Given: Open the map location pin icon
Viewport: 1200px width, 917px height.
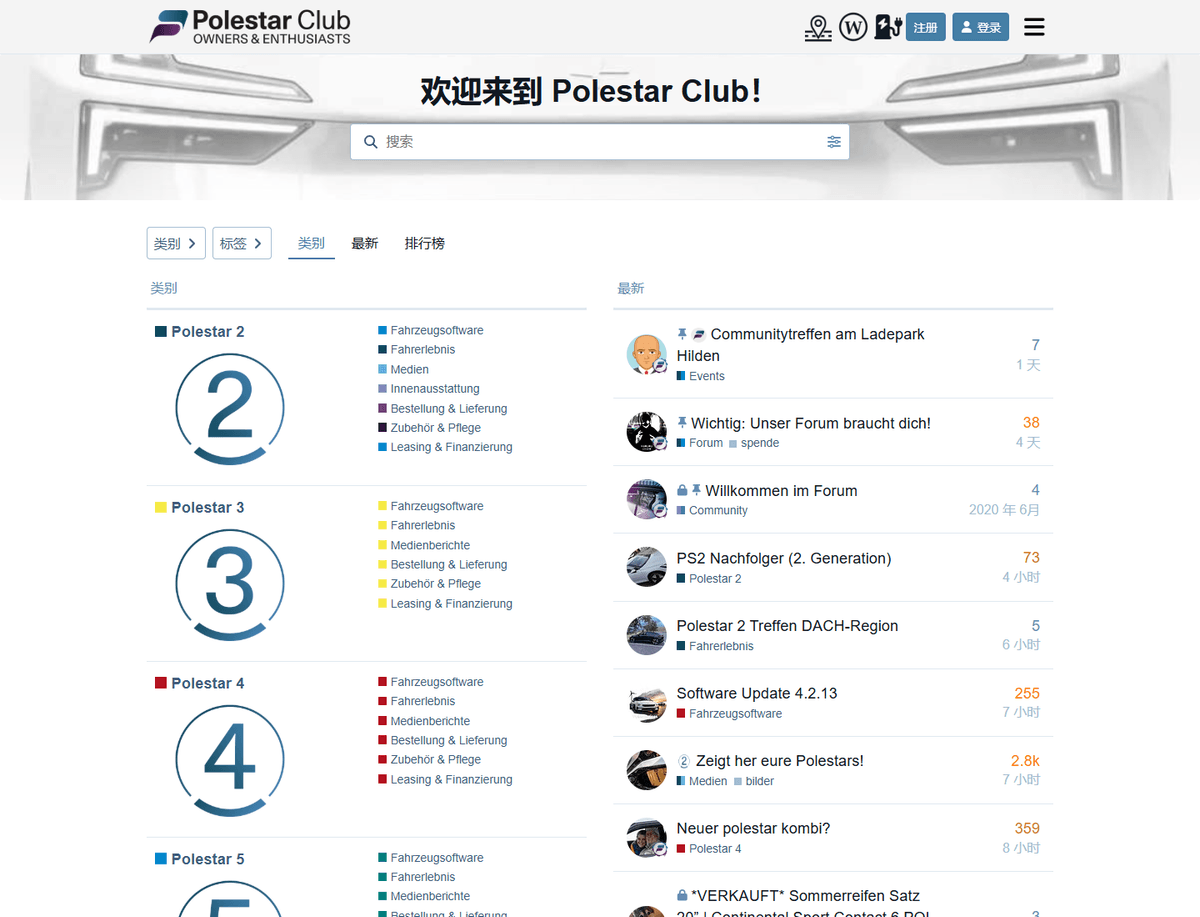Looking at the screenshot, I should 818,27.
